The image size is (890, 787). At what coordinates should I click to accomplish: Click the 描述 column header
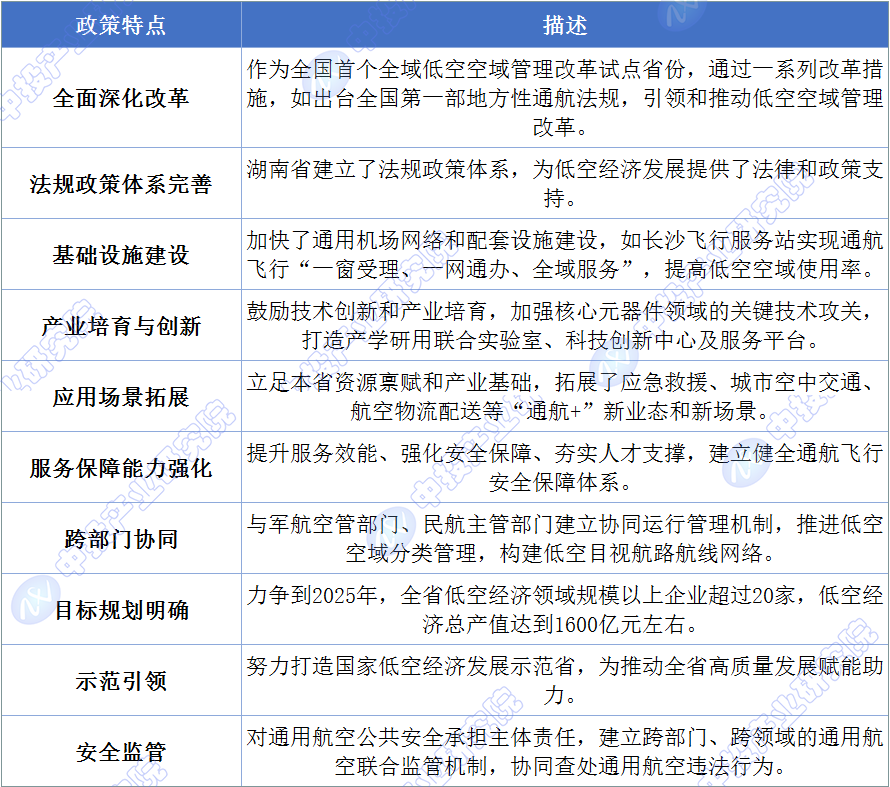[x=565, y=25]
